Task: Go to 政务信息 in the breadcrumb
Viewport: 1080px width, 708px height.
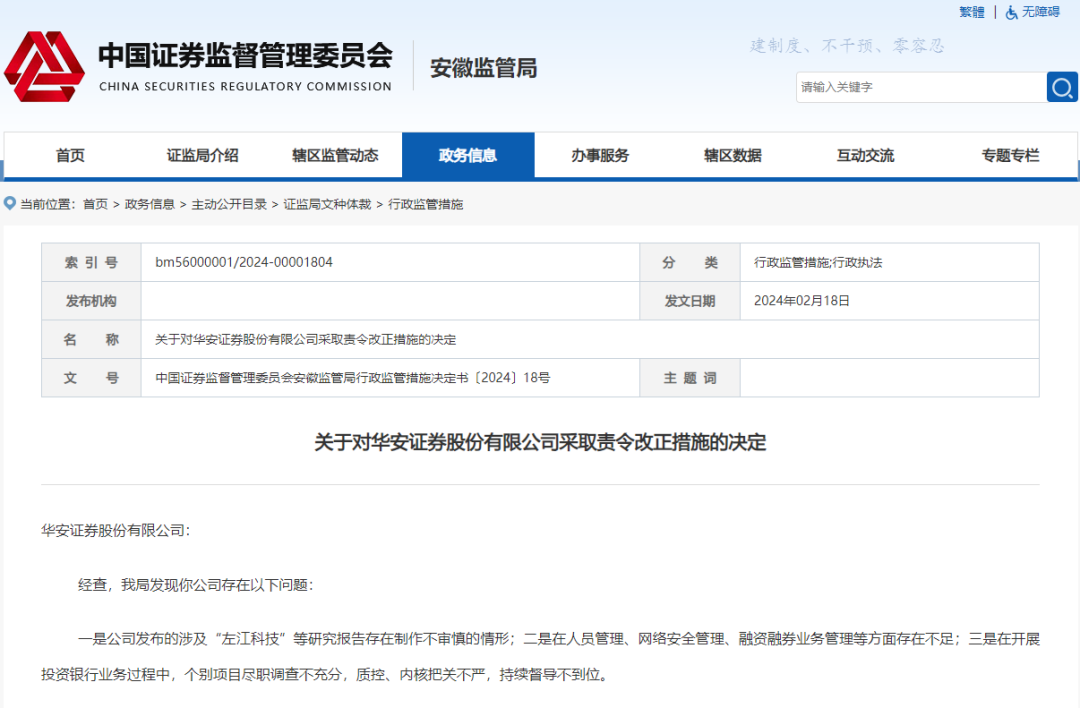Action: (x=149, y=205)
